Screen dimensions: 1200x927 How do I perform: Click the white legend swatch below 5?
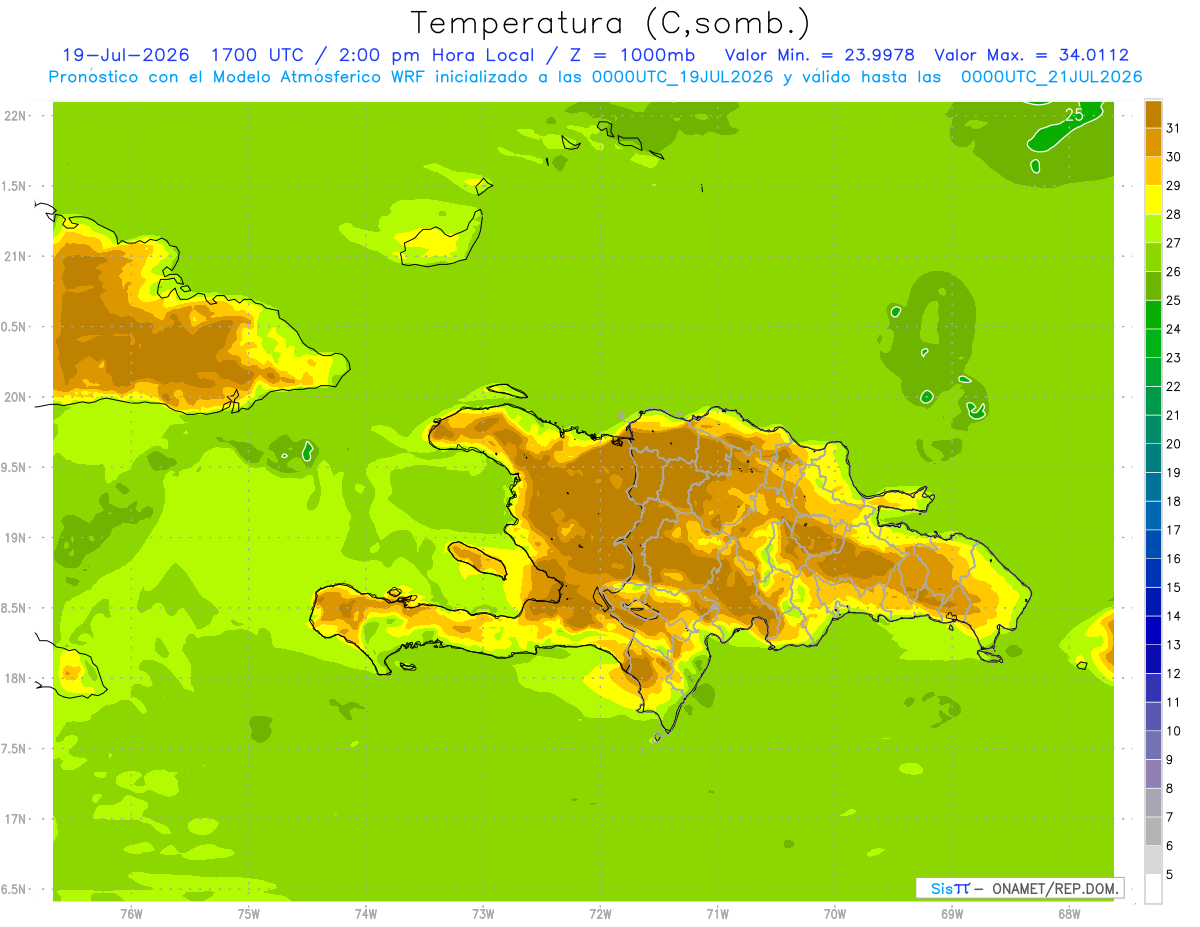coord(1154,889)
